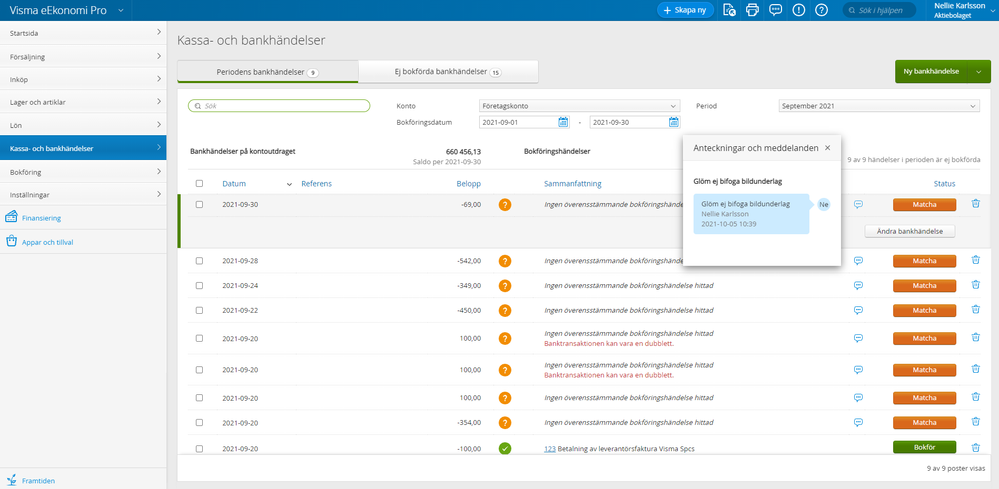The height and width of the screenshot is (489, 999).
Task: Switch to Ej bokförda bankhändelser tab
Action: [448, 72]
